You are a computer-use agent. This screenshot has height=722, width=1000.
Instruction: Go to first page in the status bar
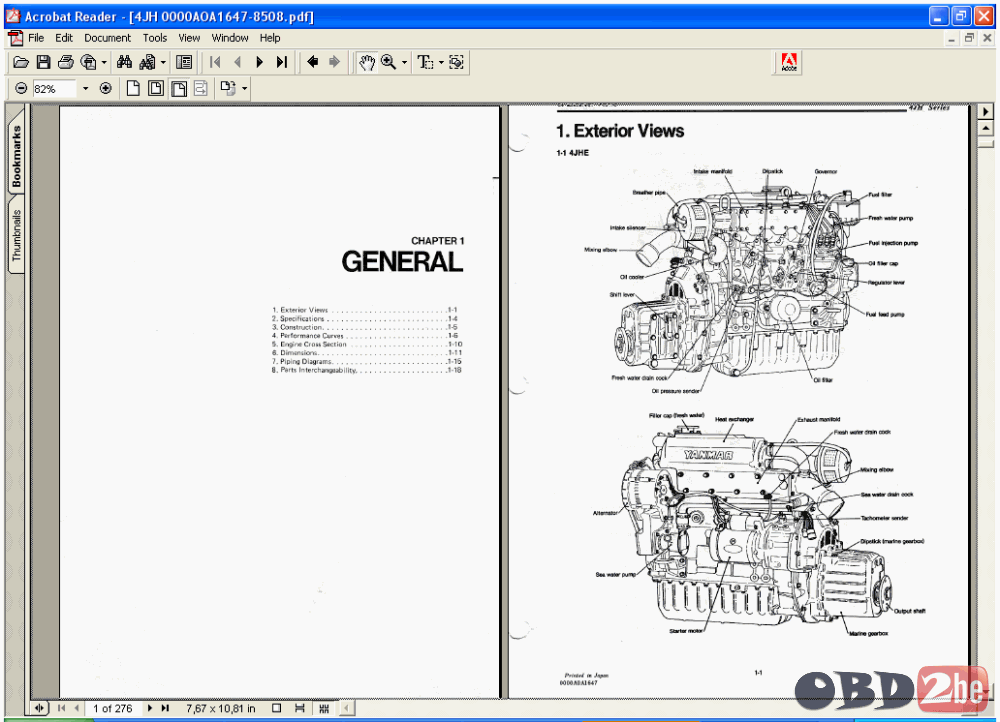pos(61,708)
